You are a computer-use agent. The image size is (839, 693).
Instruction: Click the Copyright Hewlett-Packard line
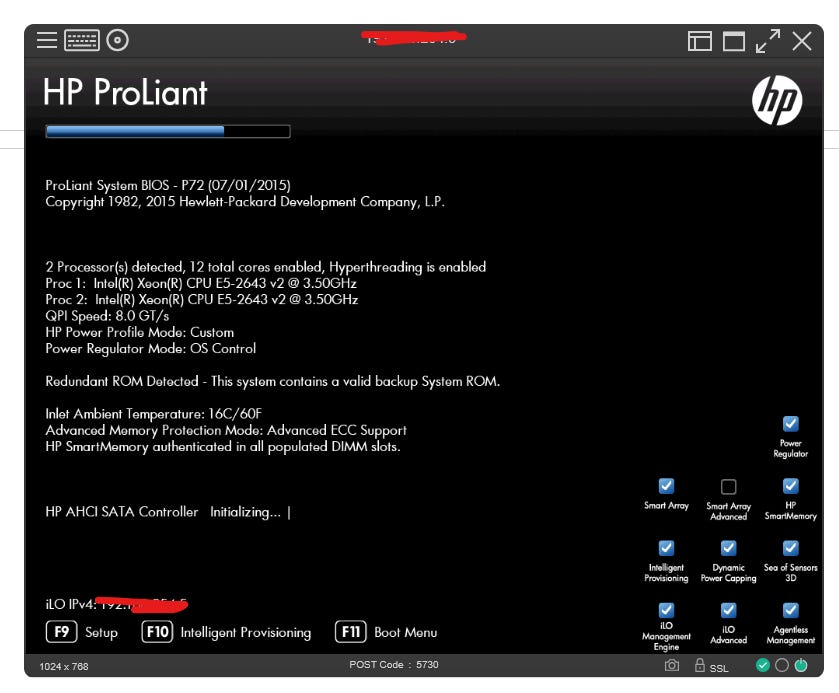coord(245,202)
